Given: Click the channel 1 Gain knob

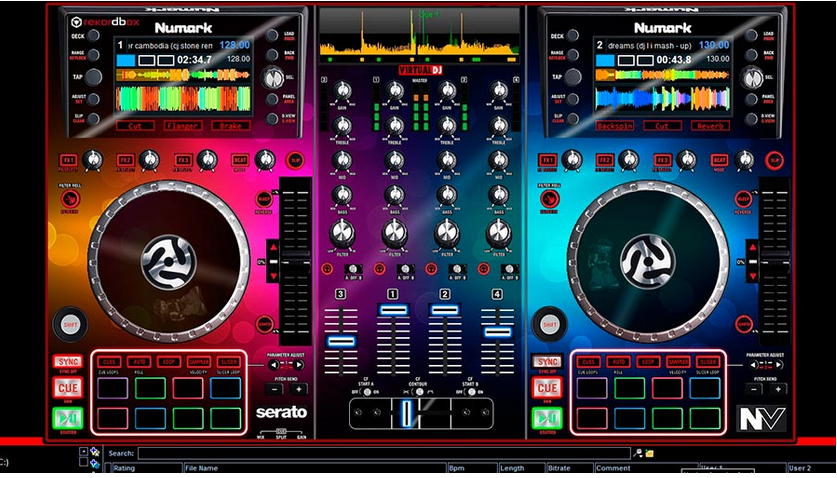Looking at the screenshot, I should coord(394,91).
